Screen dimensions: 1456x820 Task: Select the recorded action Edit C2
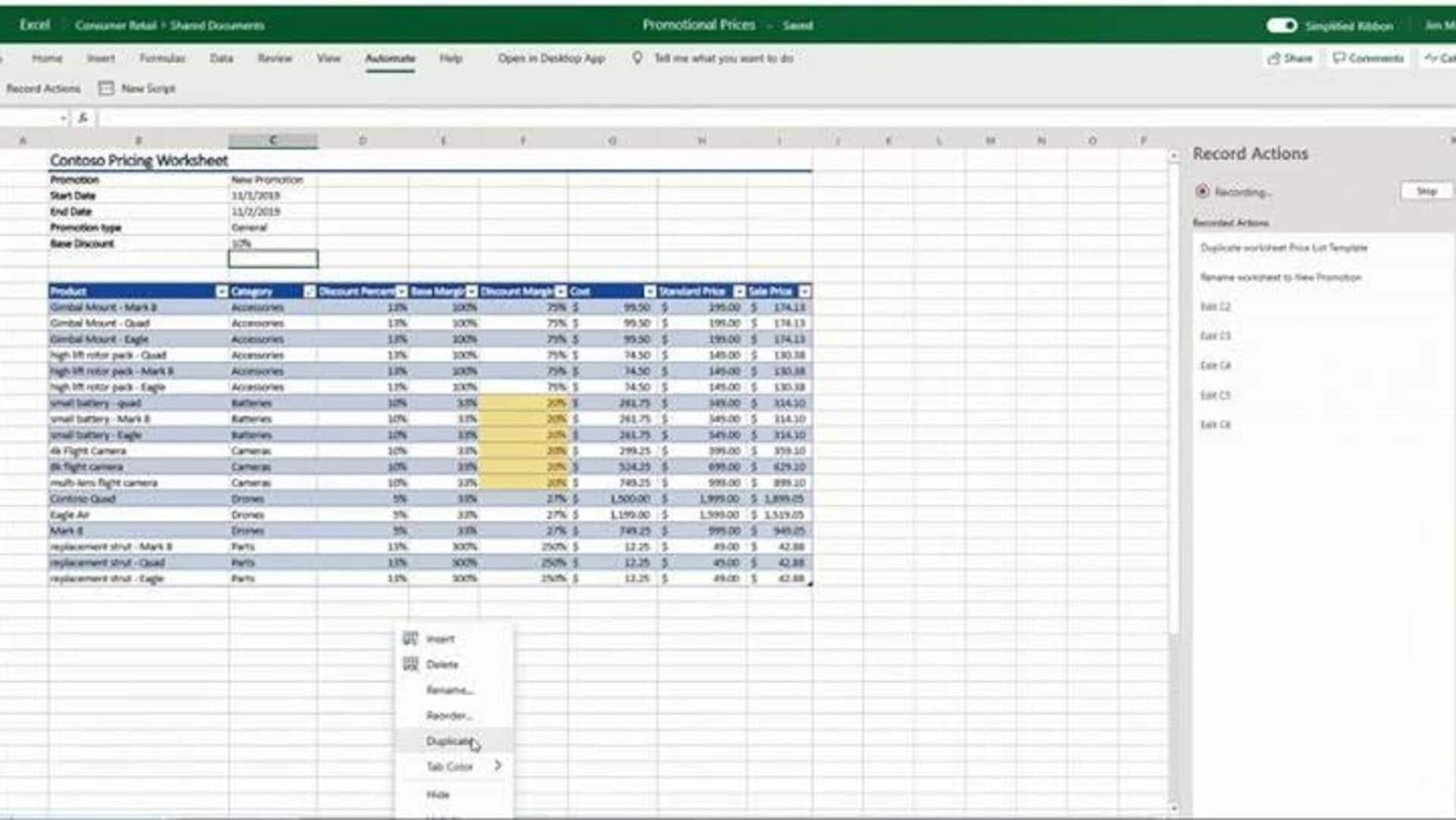pyautogui.click(x=1216, y=306)
